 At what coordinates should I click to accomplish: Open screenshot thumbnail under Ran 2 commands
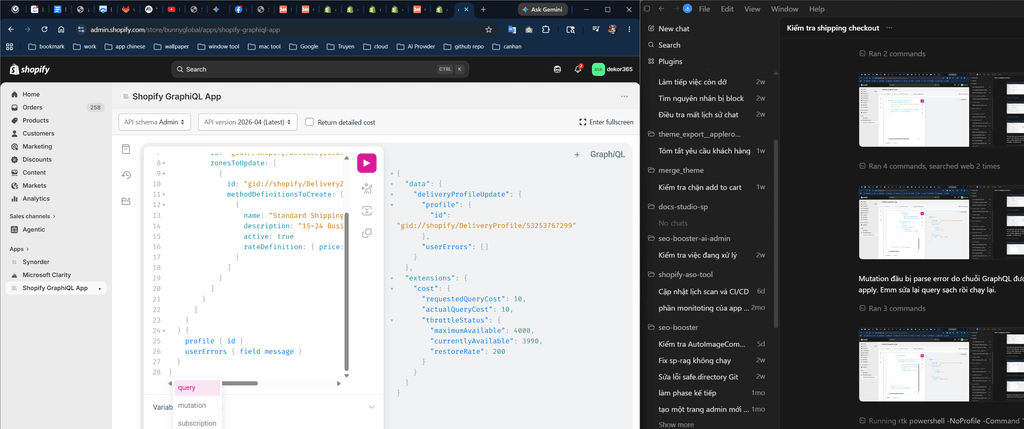[x=941, y=110]
